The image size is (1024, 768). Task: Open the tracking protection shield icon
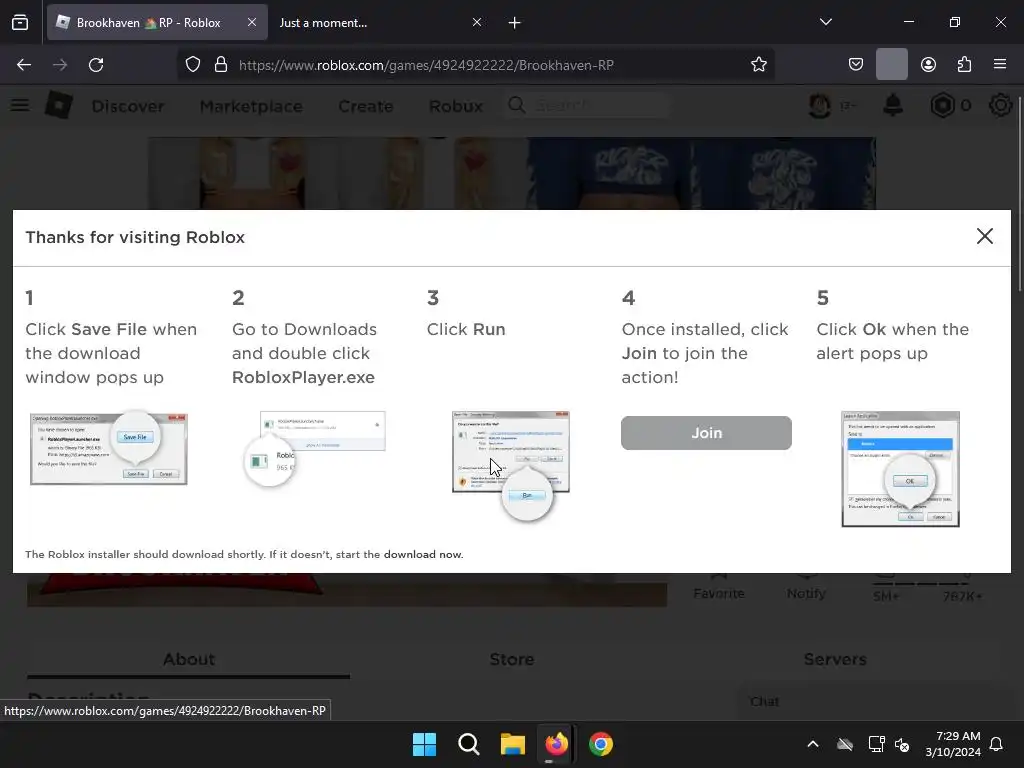(x=193, y=65)
